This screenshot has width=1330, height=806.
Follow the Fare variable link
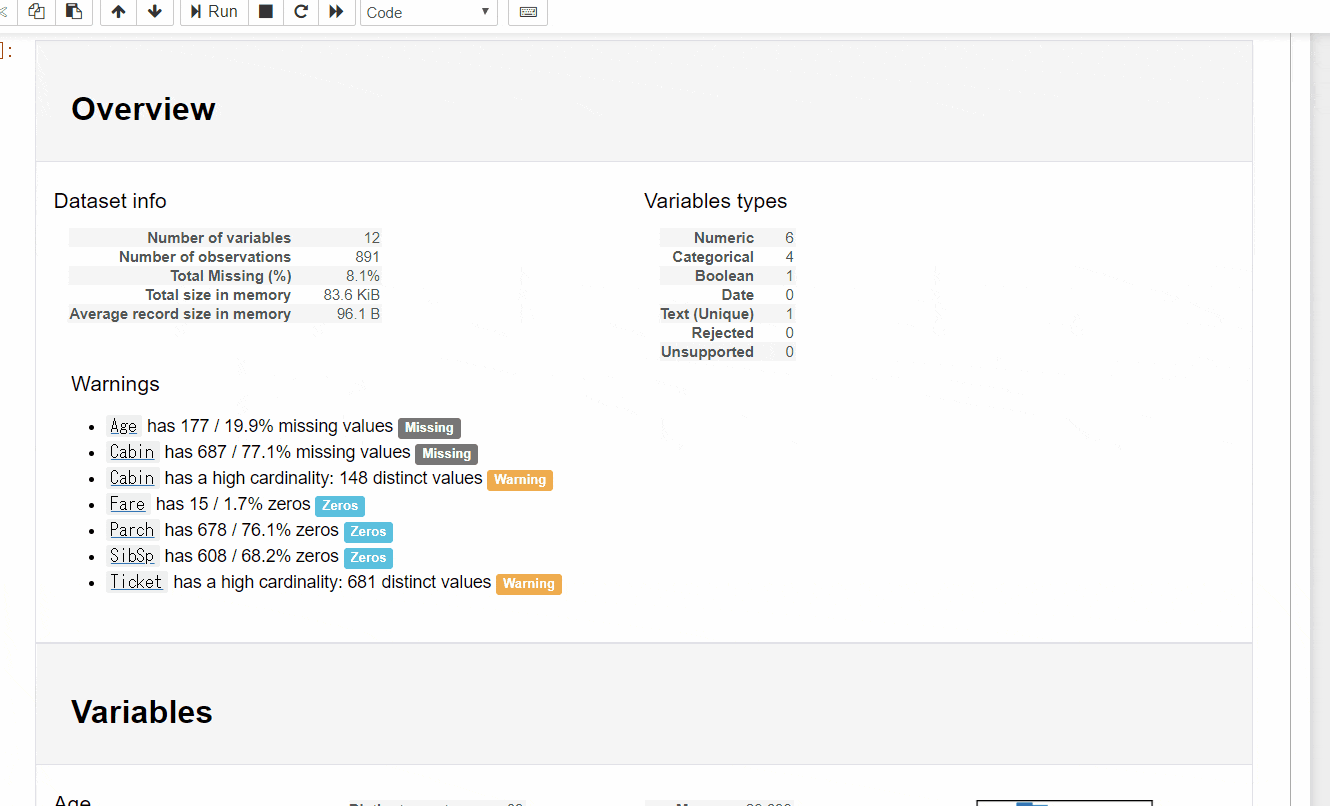pos(128,504)
